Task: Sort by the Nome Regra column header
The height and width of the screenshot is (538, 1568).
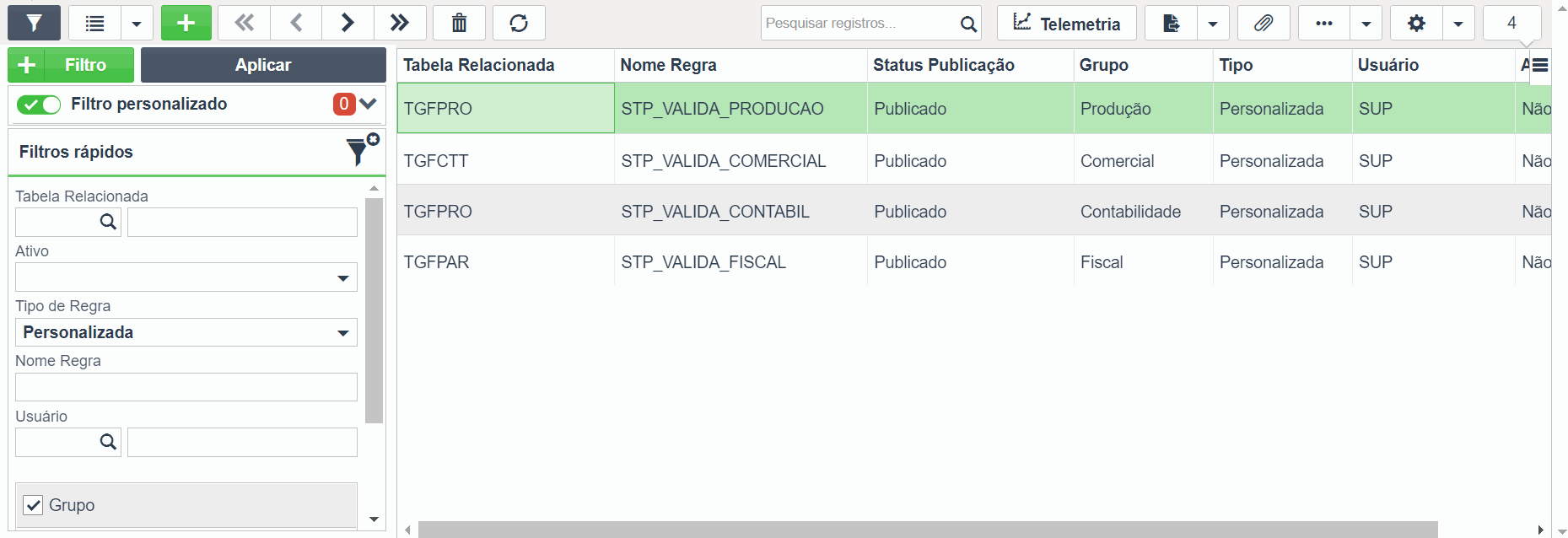Action: click(x=668, y=65)
